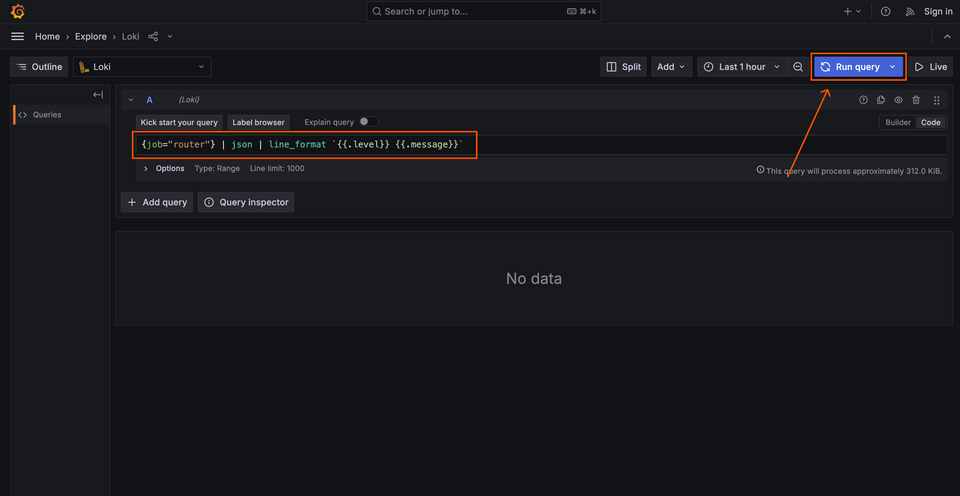Viewport: 960px width, 496px height.
Task: Click the Grafana logo icon
Action: coord(18,12)
